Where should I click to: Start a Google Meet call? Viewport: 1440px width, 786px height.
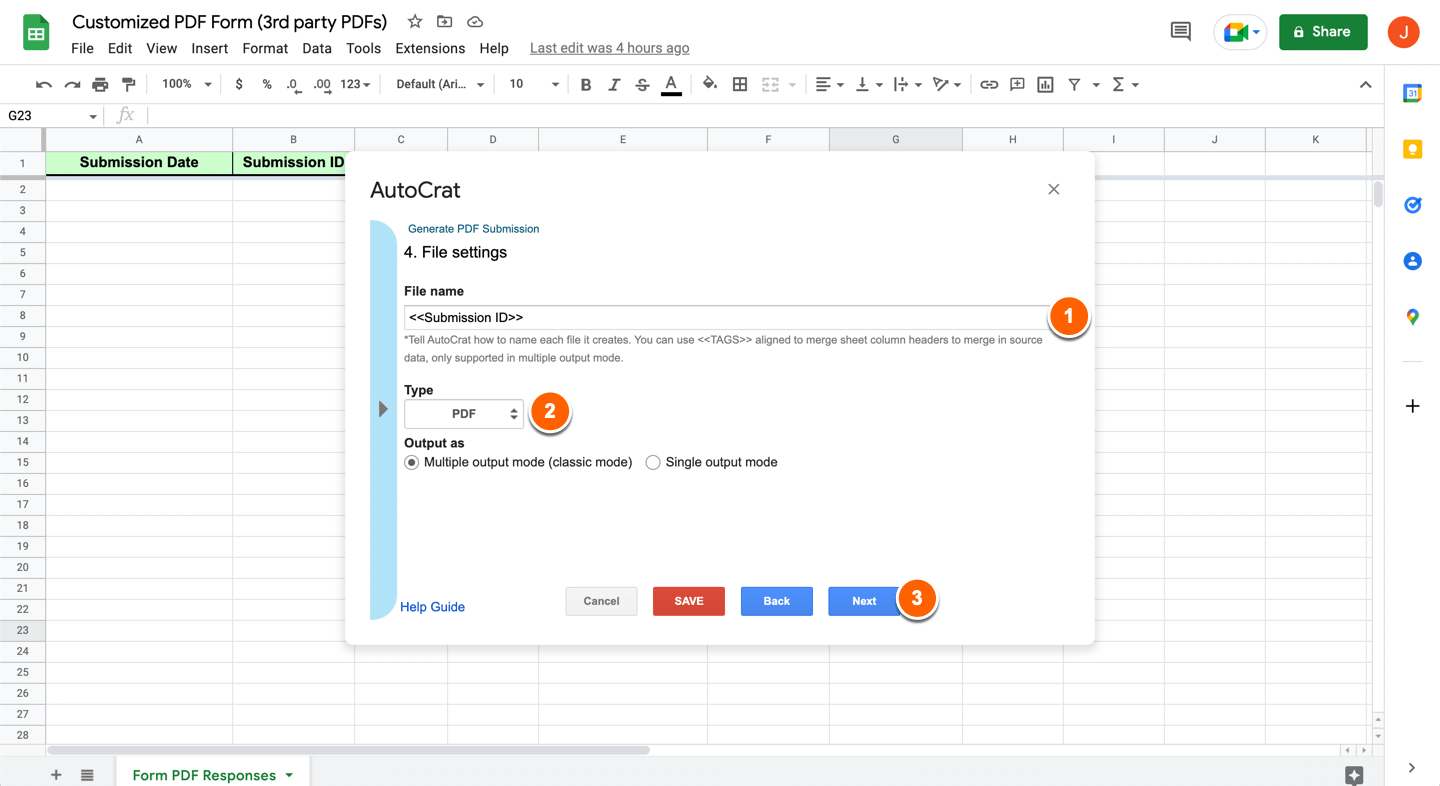tap(1240, 32)
